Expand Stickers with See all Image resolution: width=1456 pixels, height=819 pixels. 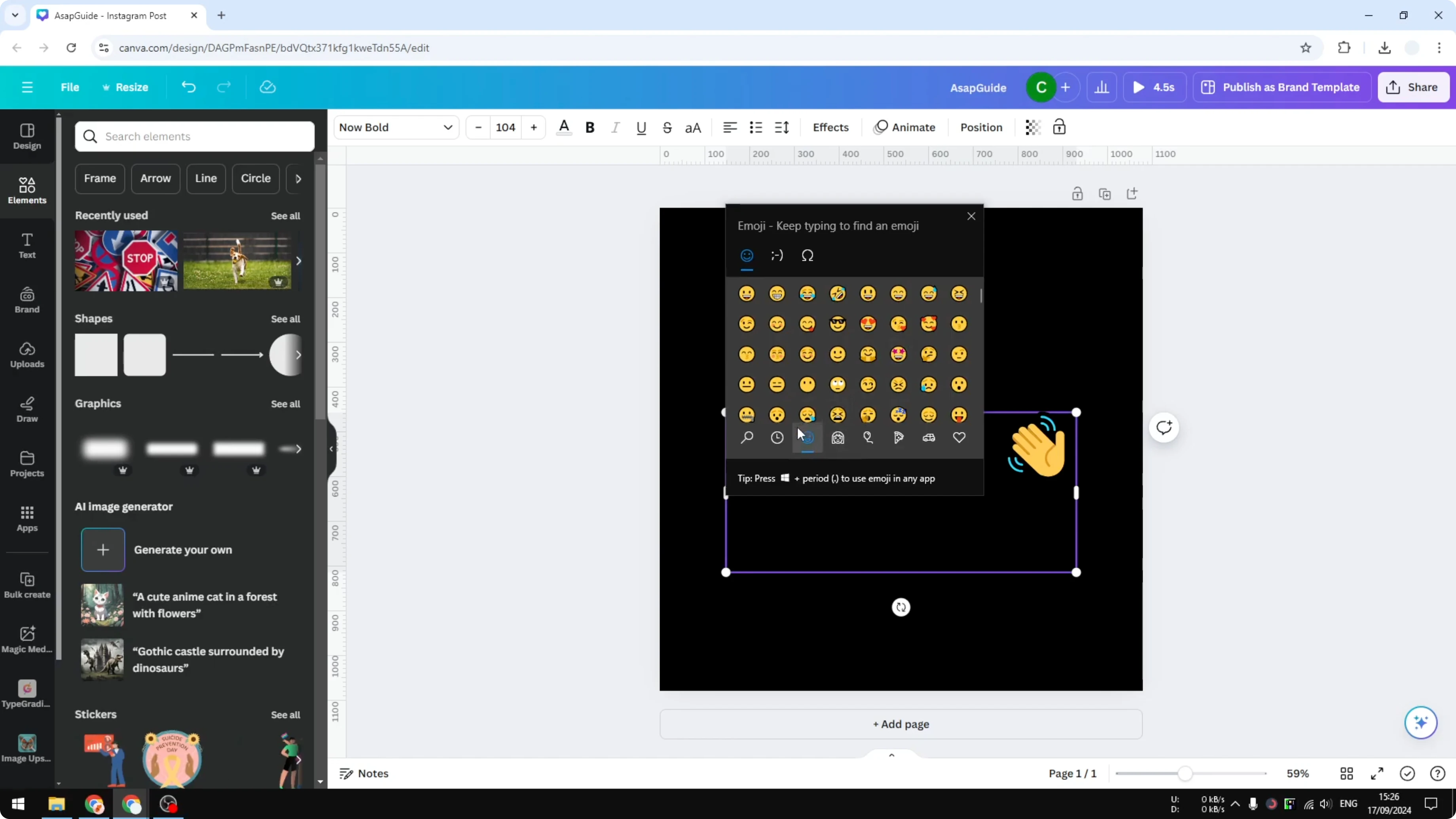(x=285, y=715)
